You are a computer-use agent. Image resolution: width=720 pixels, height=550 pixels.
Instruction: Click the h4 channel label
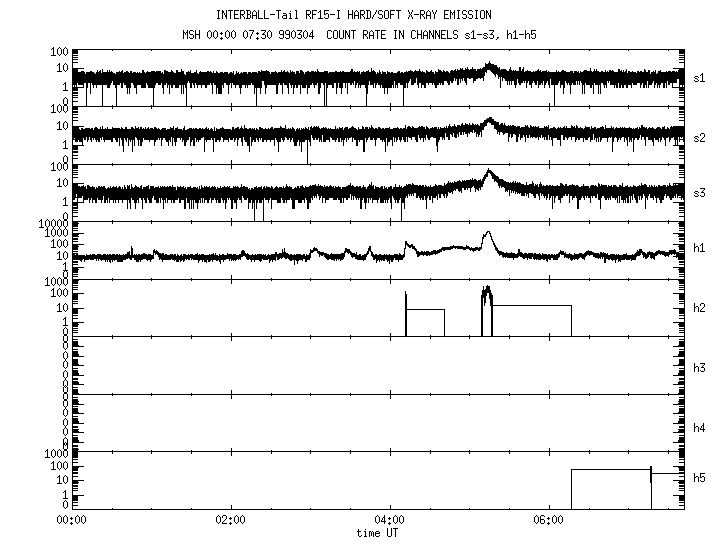(698, 428)
